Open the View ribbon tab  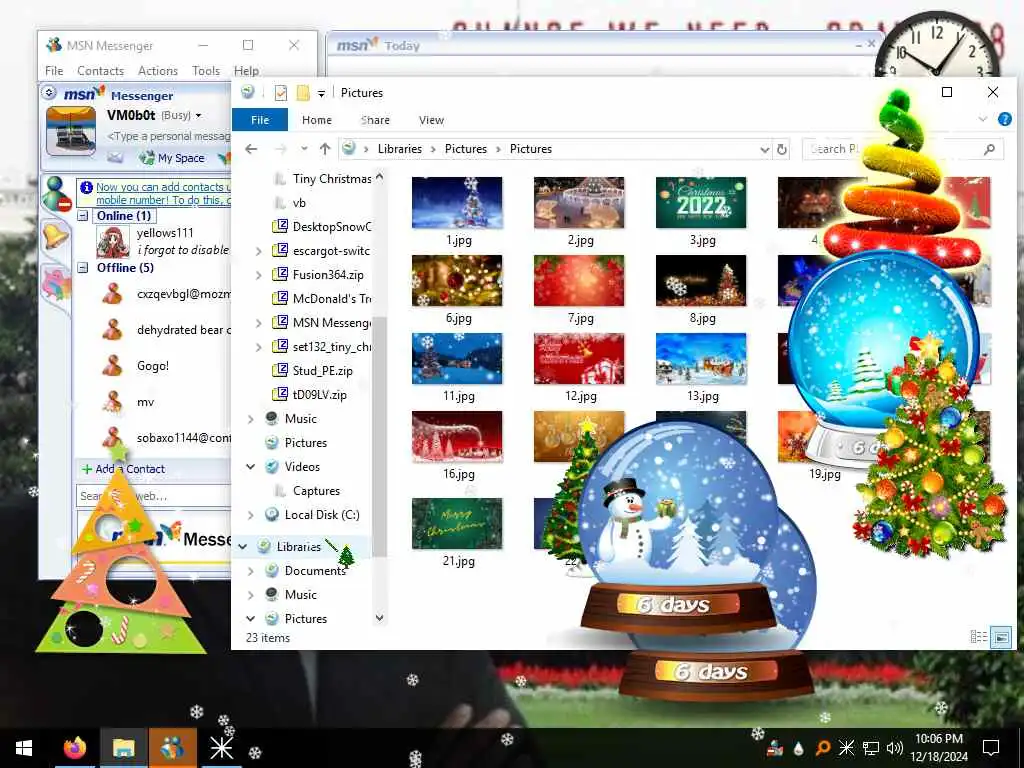(431, 120)
